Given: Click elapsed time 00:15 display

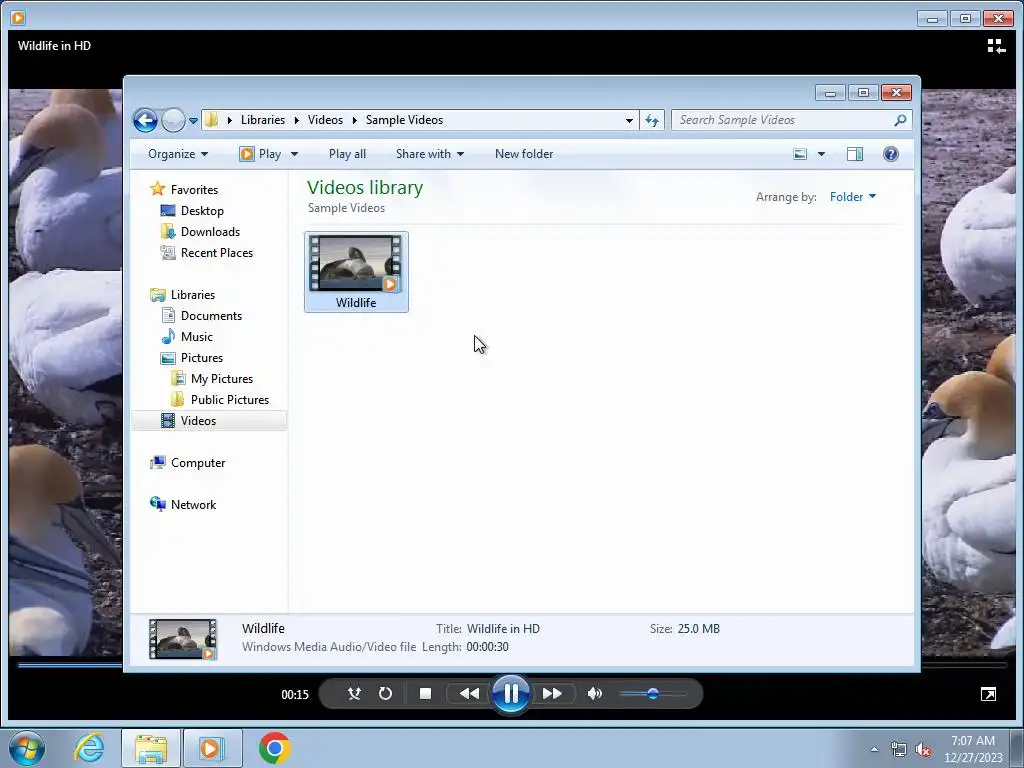Looking at the screenshot, I should 295,695.
